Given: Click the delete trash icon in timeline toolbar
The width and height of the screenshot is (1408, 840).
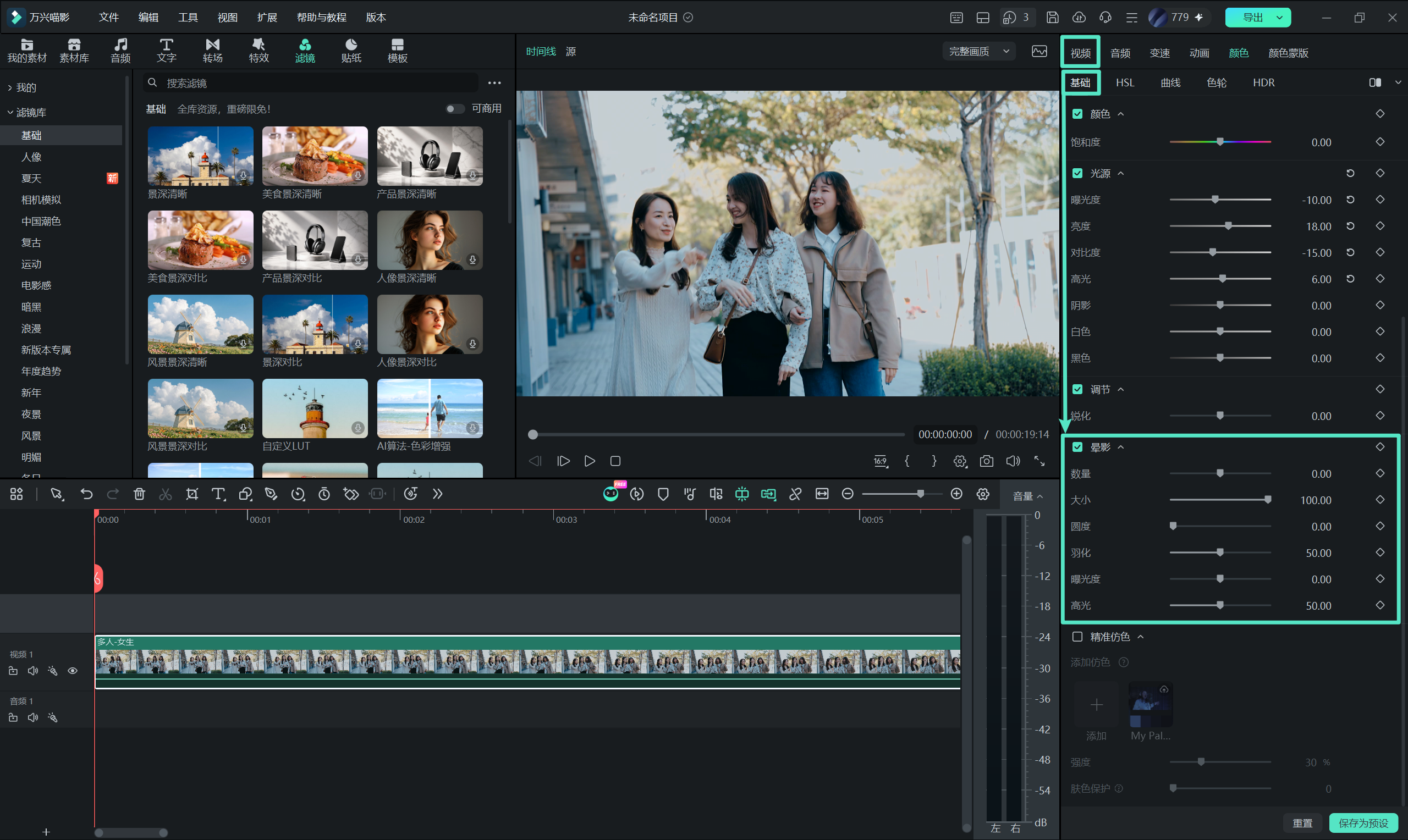Looking at the screenshot, I should pyautogui.click(x=139, y=494).
